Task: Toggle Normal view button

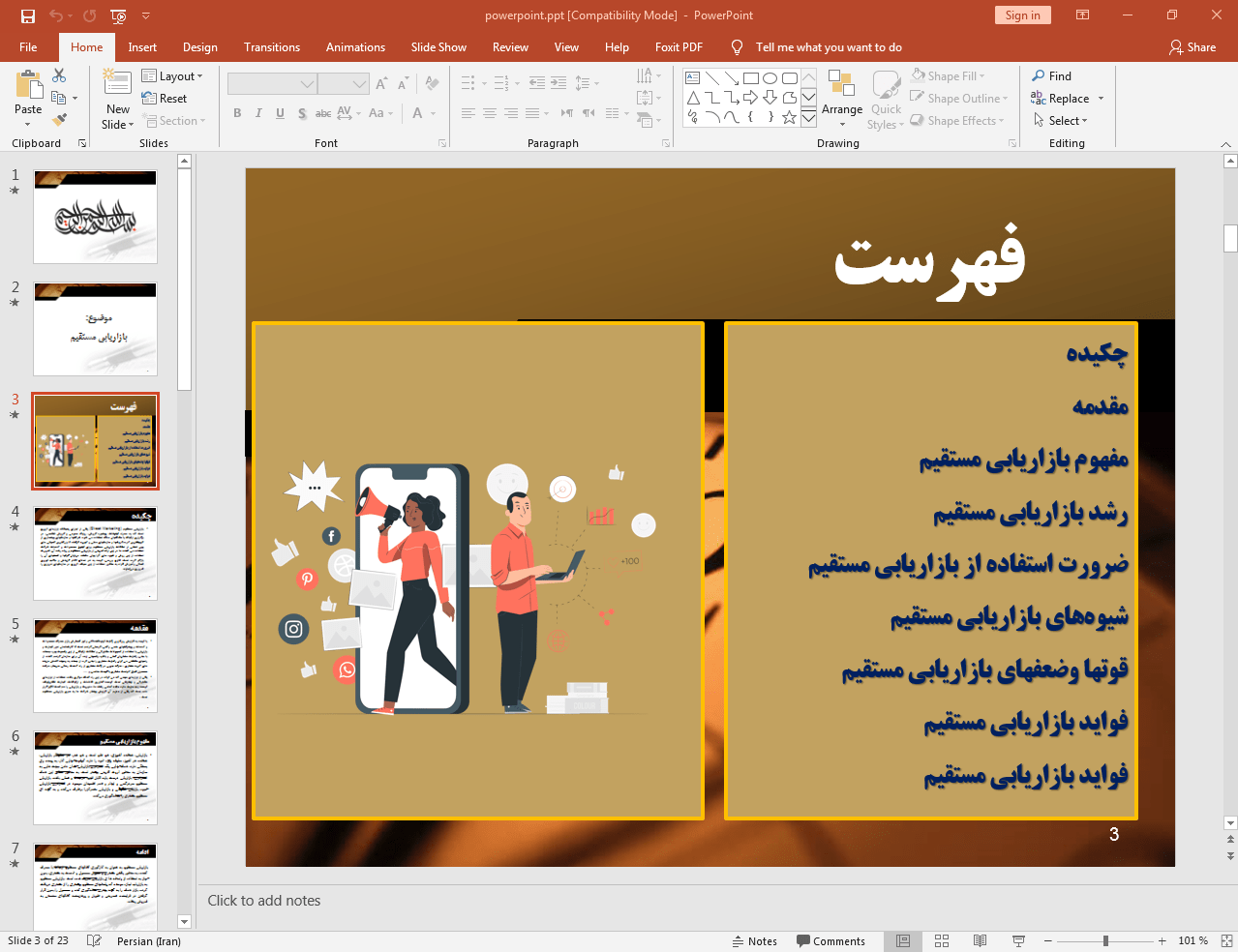Action: pyautogui.click(x=903, y=940)
